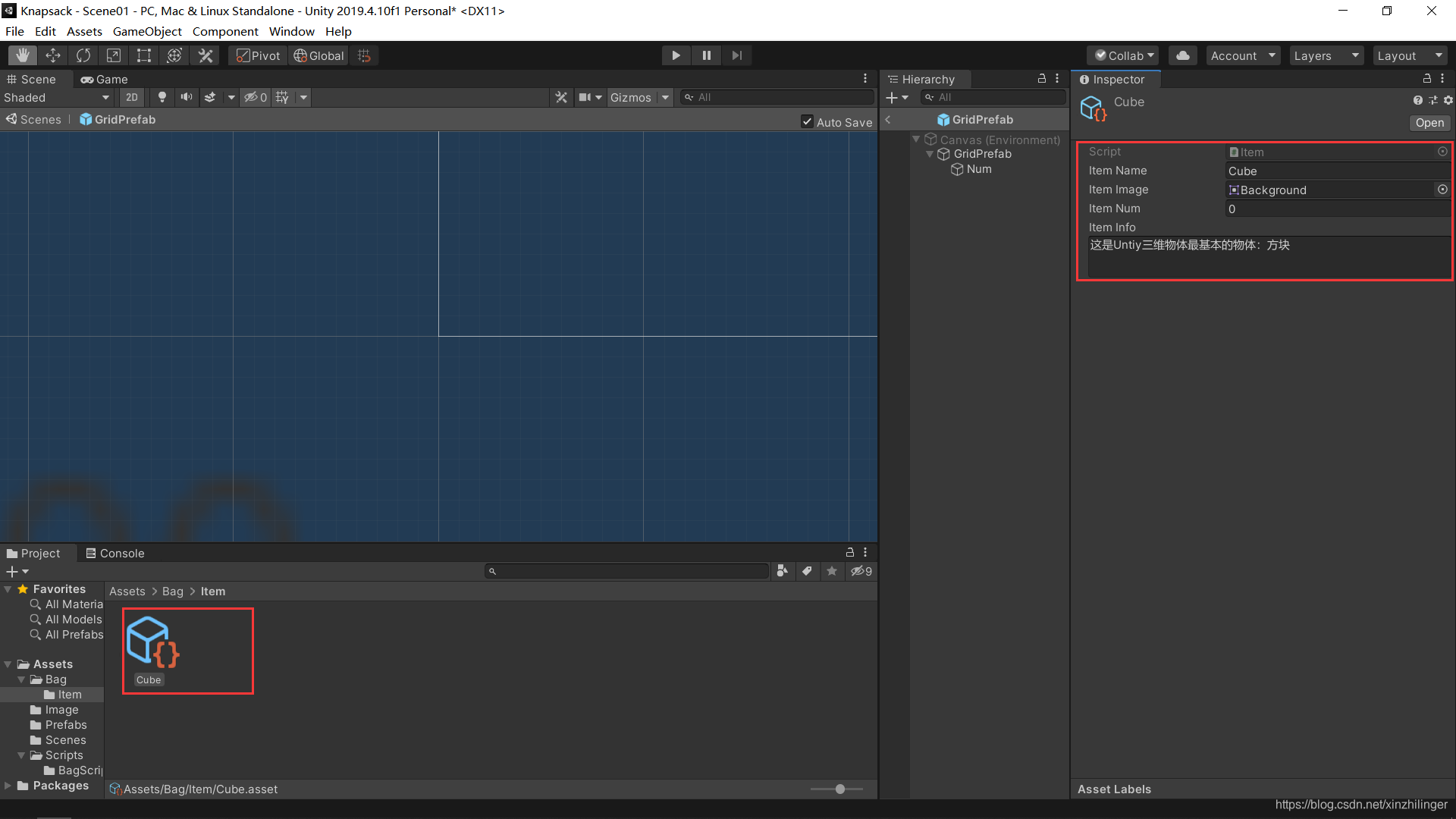Expand the Canvas Environment hierarchy node

917,139
